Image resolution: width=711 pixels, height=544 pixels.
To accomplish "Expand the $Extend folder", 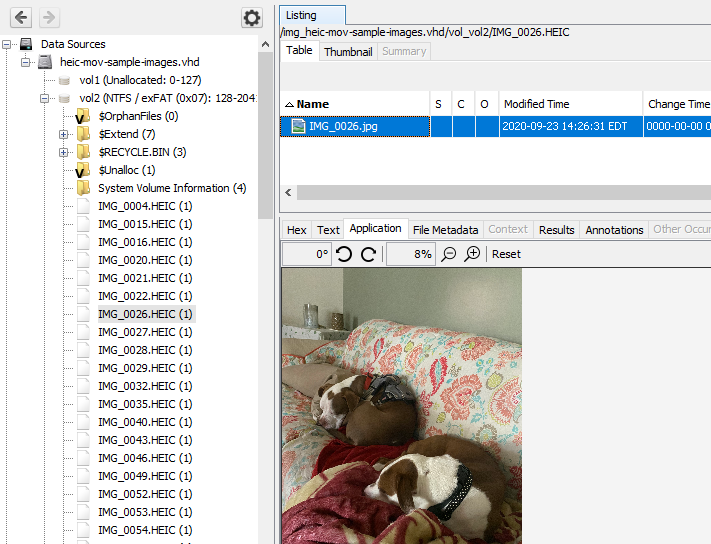I will [x=64, y=134].
